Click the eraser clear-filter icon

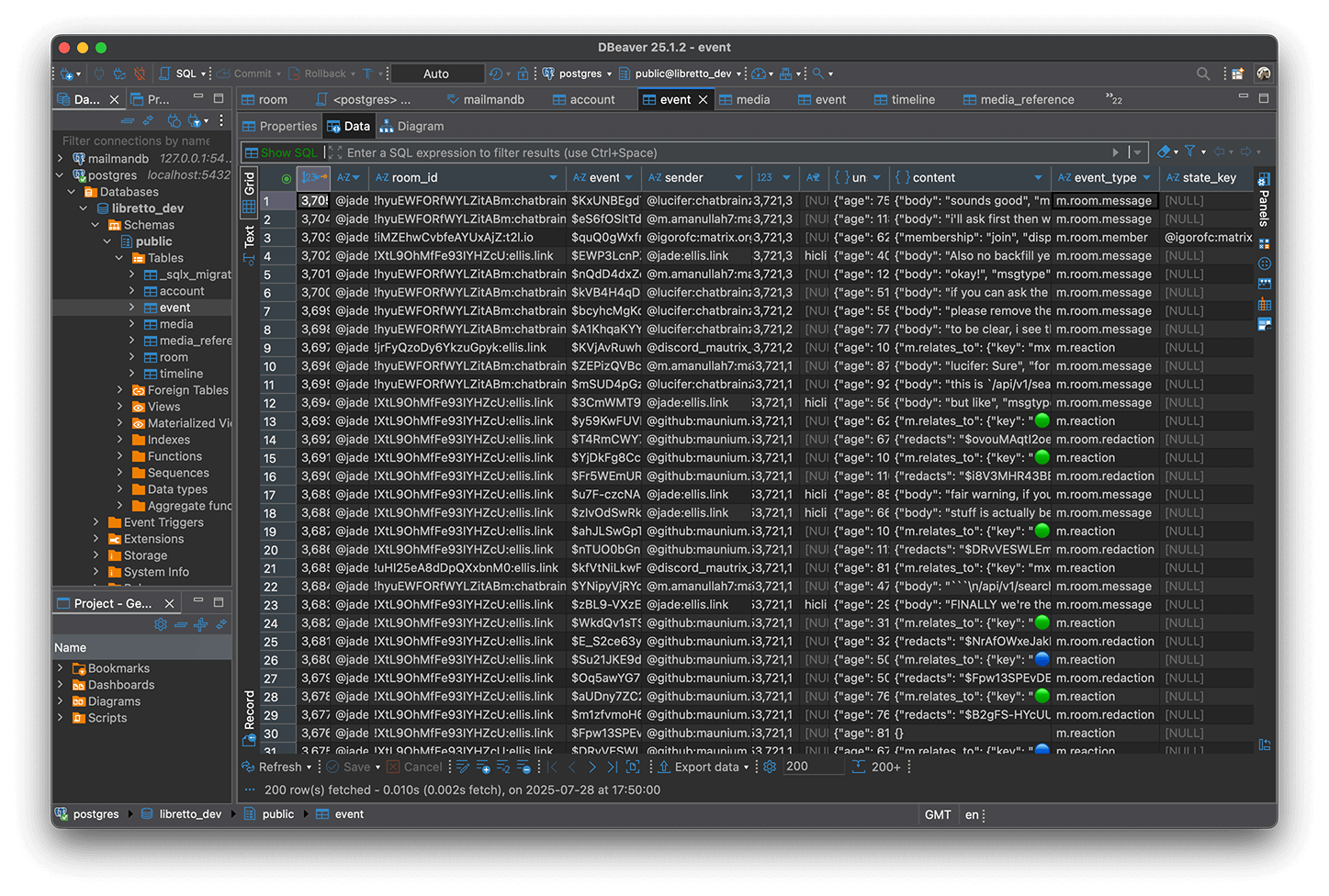1164,152
